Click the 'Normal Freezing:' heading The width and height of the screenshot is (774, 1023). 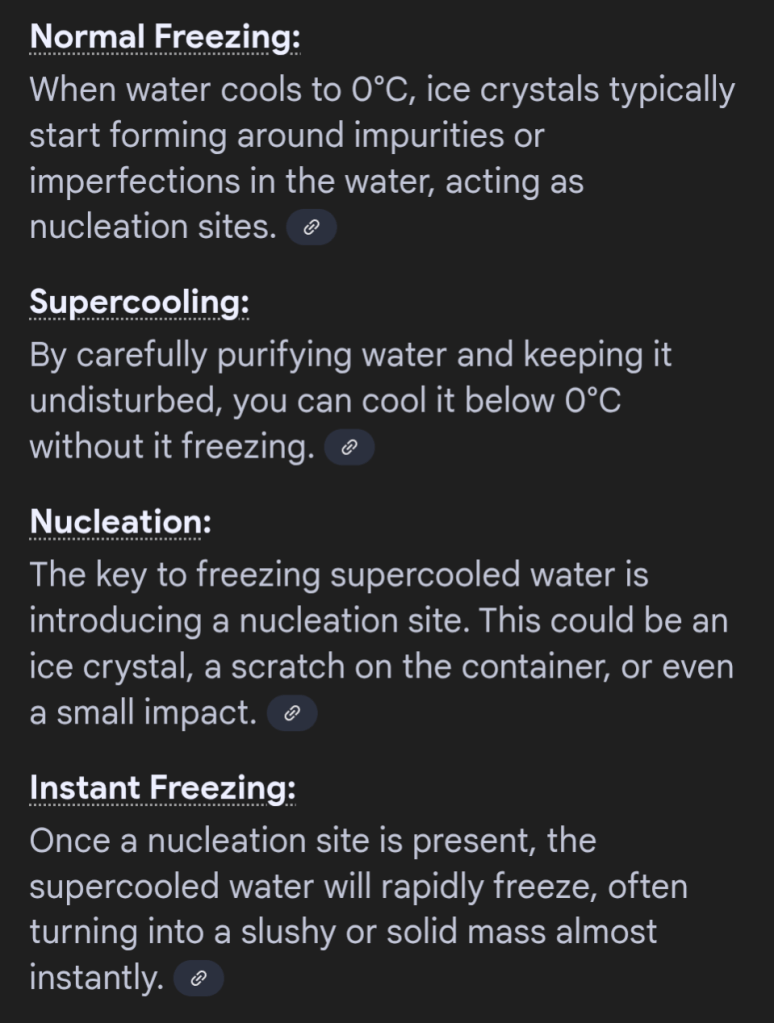(x=165, y=38)
